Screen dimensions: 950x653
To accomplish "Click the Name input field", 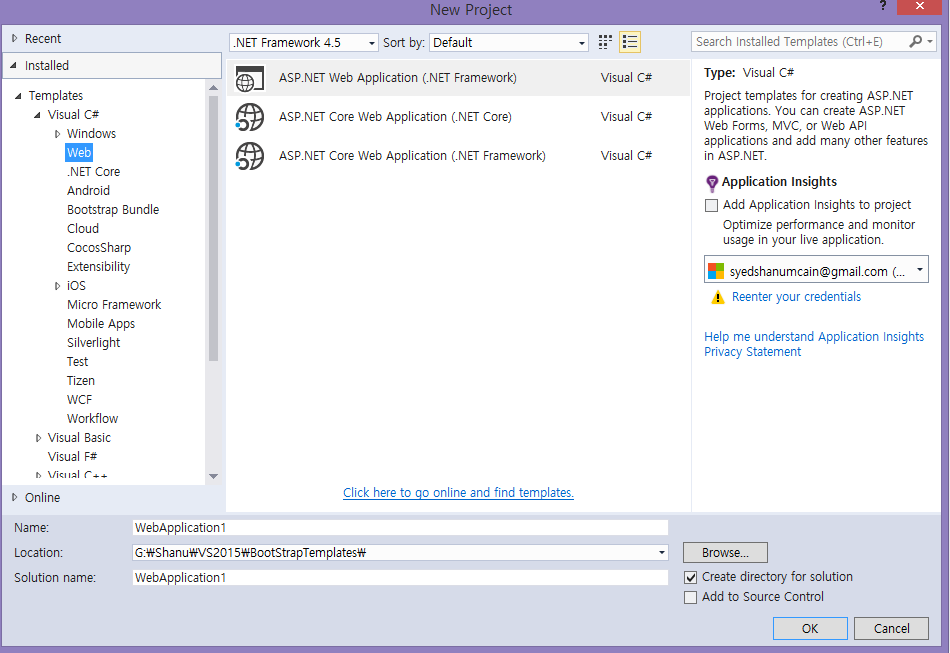I will pos(400,528).
